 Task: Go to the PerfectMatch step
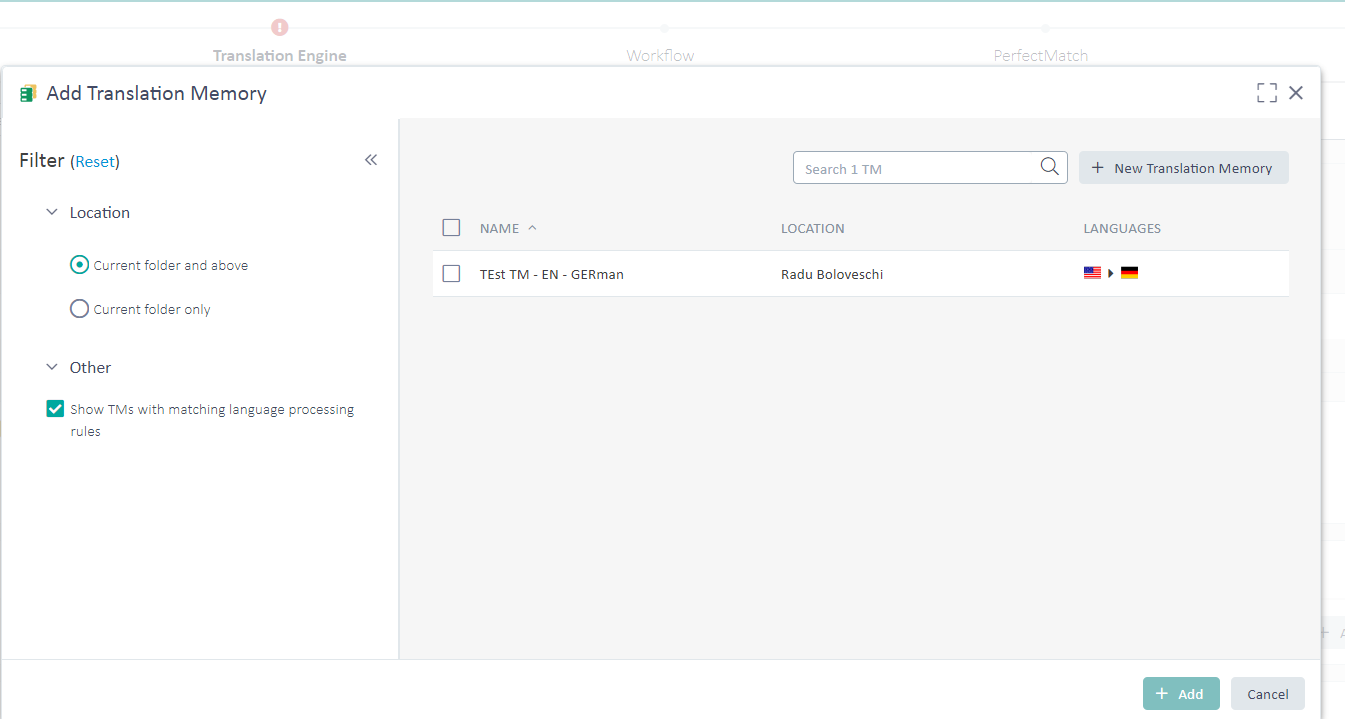(x=1040, y=55)
